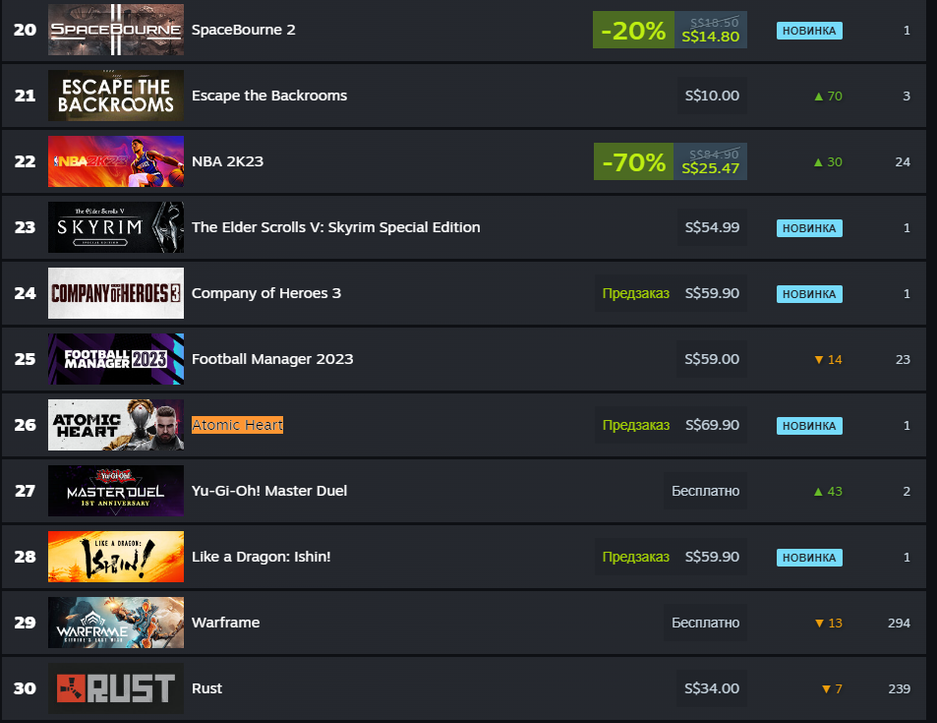Viewport: 937px width, 723px height.
Task: Open the highlighted Atomic Heart title link
Action: [x=238, y=425]
